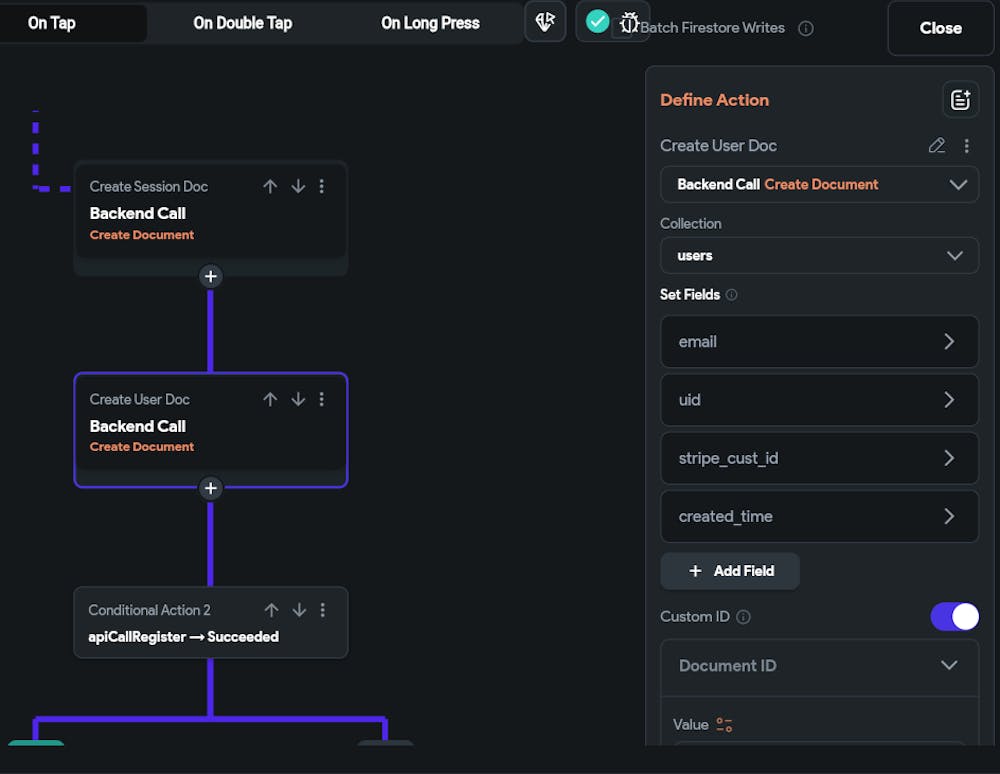
Task: Click the green checkmark status icon
Action: [598, 22]
